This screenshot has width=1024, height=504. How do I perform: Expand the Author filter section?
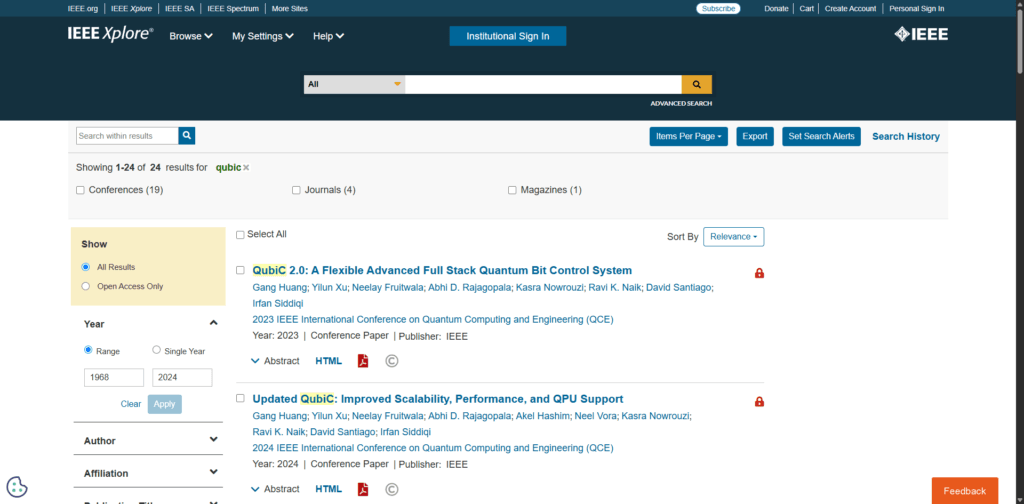214,440
